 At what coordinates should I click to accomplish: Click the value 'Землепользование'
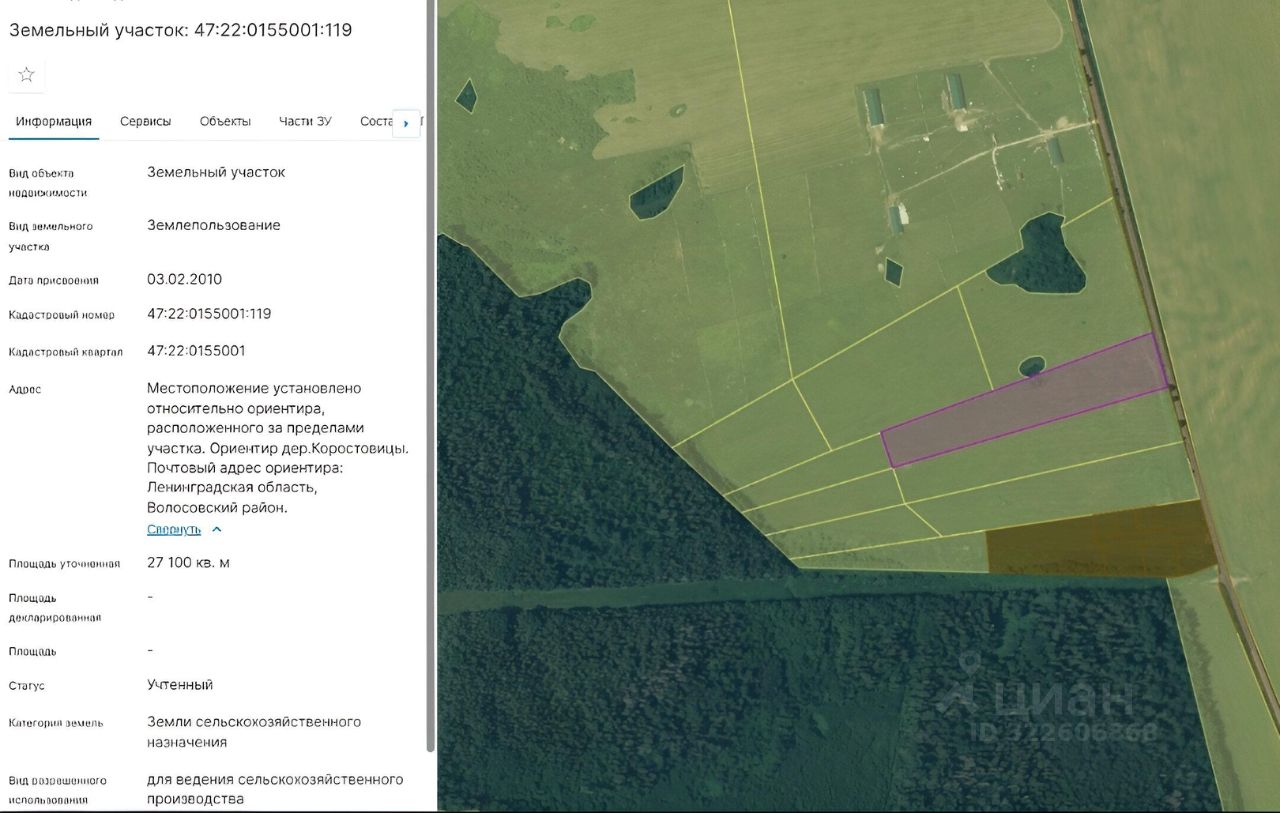(214, 225)
